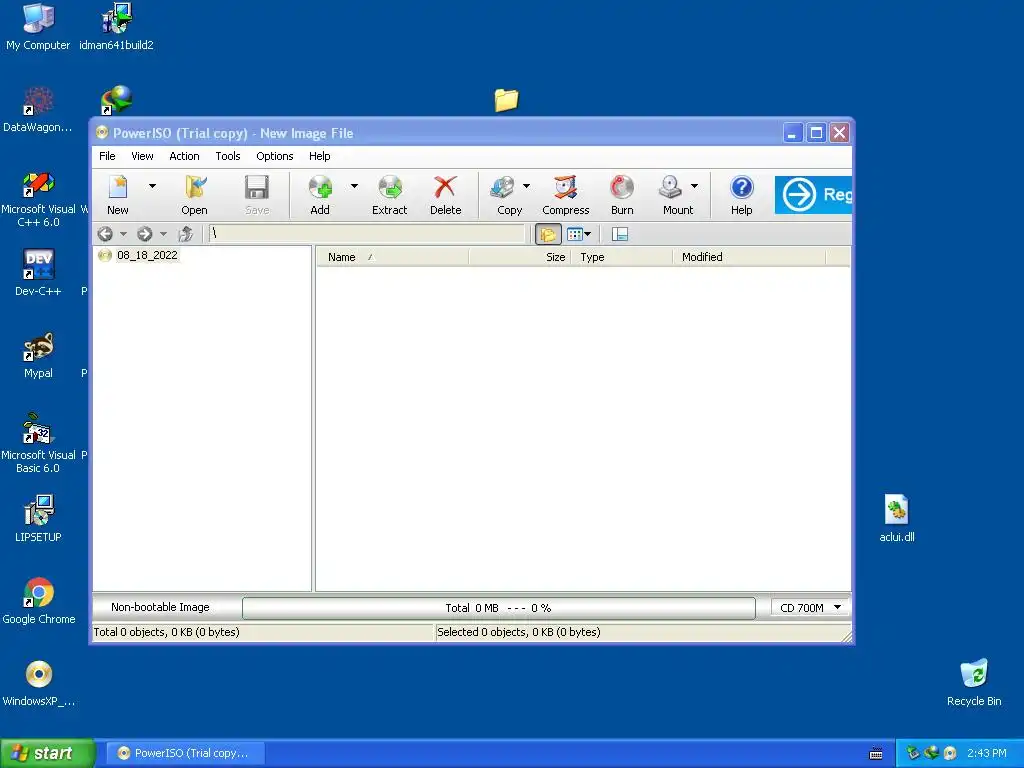Image resolution: width=1024 pixels, height=768 pixels.
Task: Open the Back history dropdown arrow
Action: [123, 234]
